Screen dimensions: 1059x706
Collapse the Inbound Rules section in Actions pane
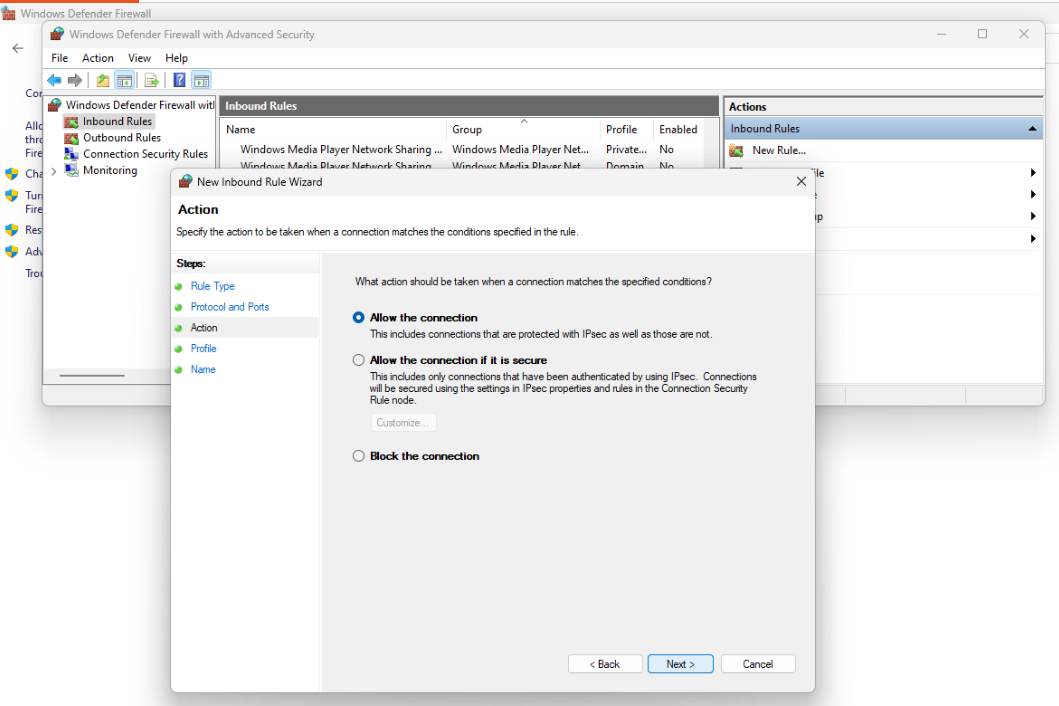click(1032, 128)
